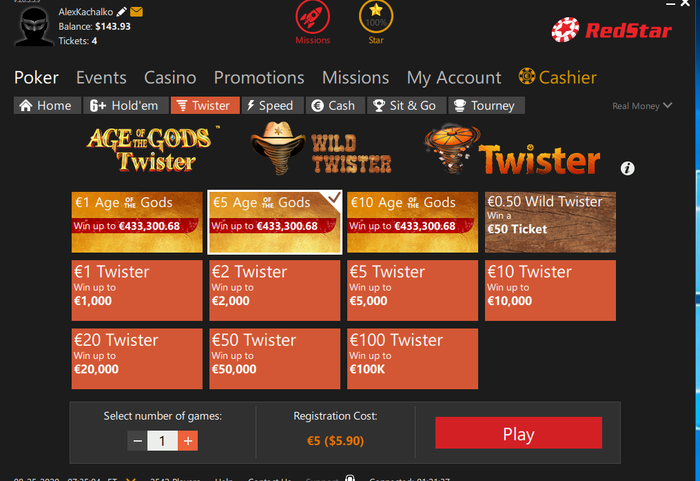The image size is (700, 481).
Task: Choose the €100 Twister game
Action: (x=412, y=359)
